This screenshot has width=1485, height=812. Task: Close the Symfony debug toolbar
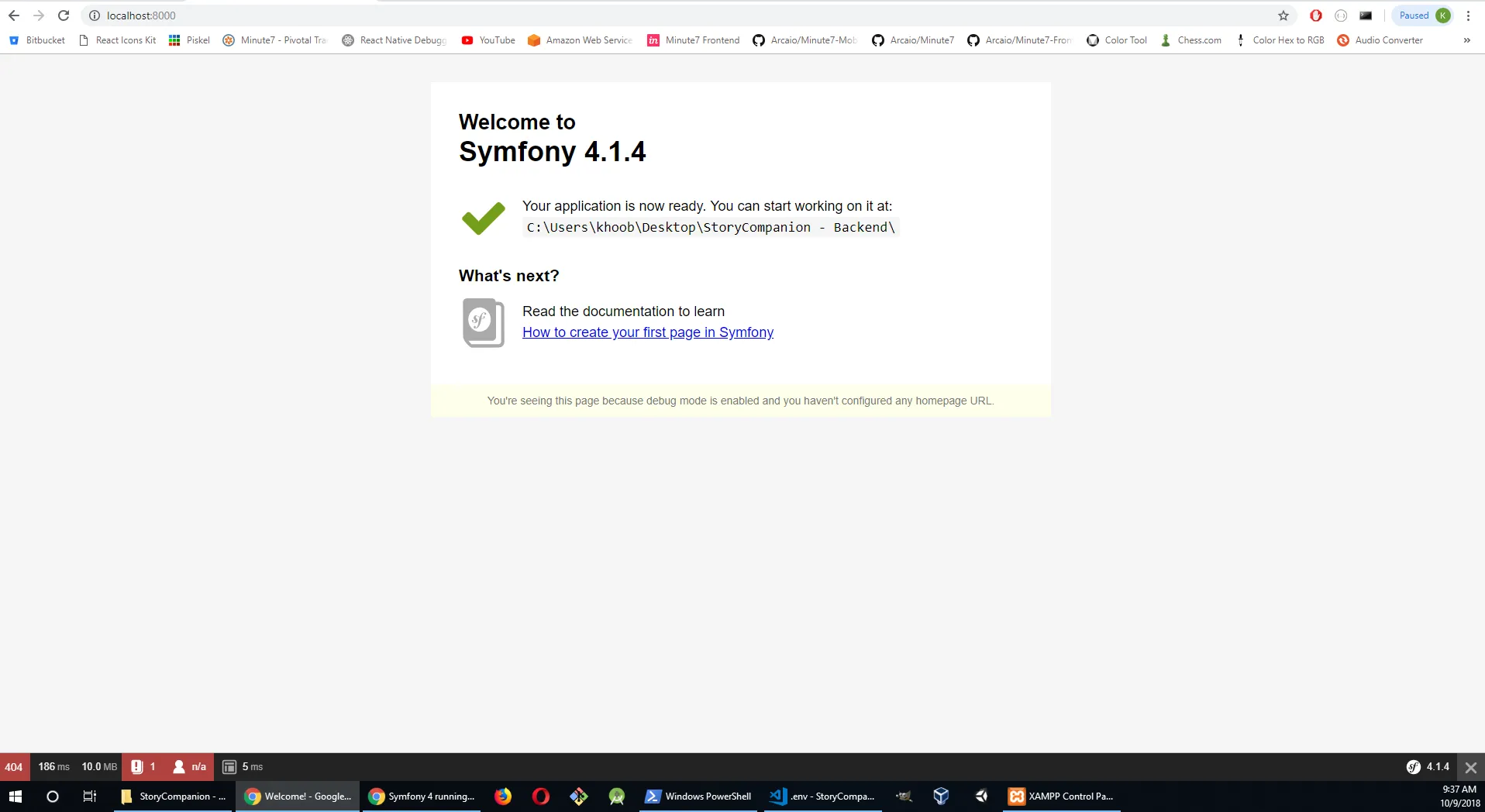coord(1471,767)
